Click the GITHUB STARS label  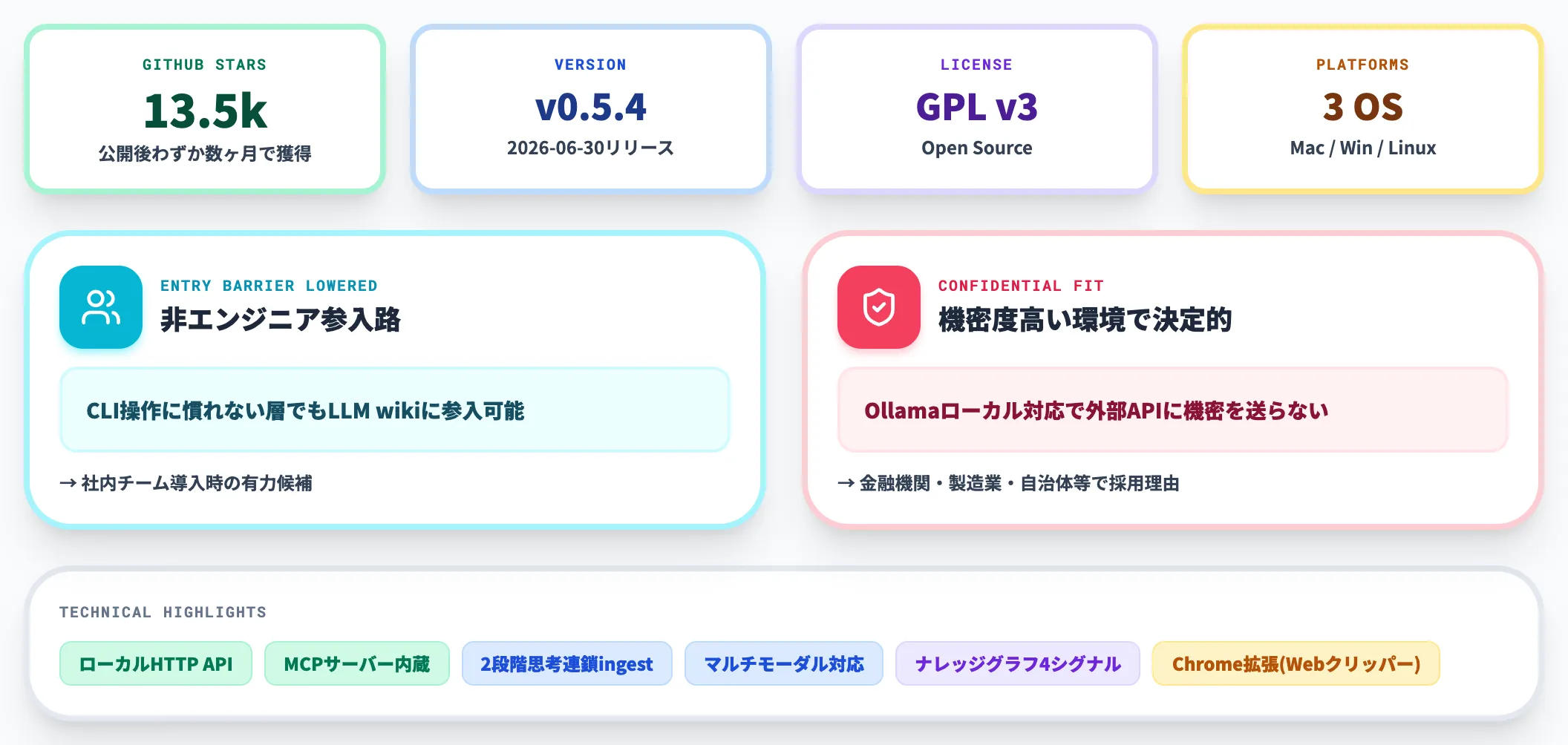[205, 65]
